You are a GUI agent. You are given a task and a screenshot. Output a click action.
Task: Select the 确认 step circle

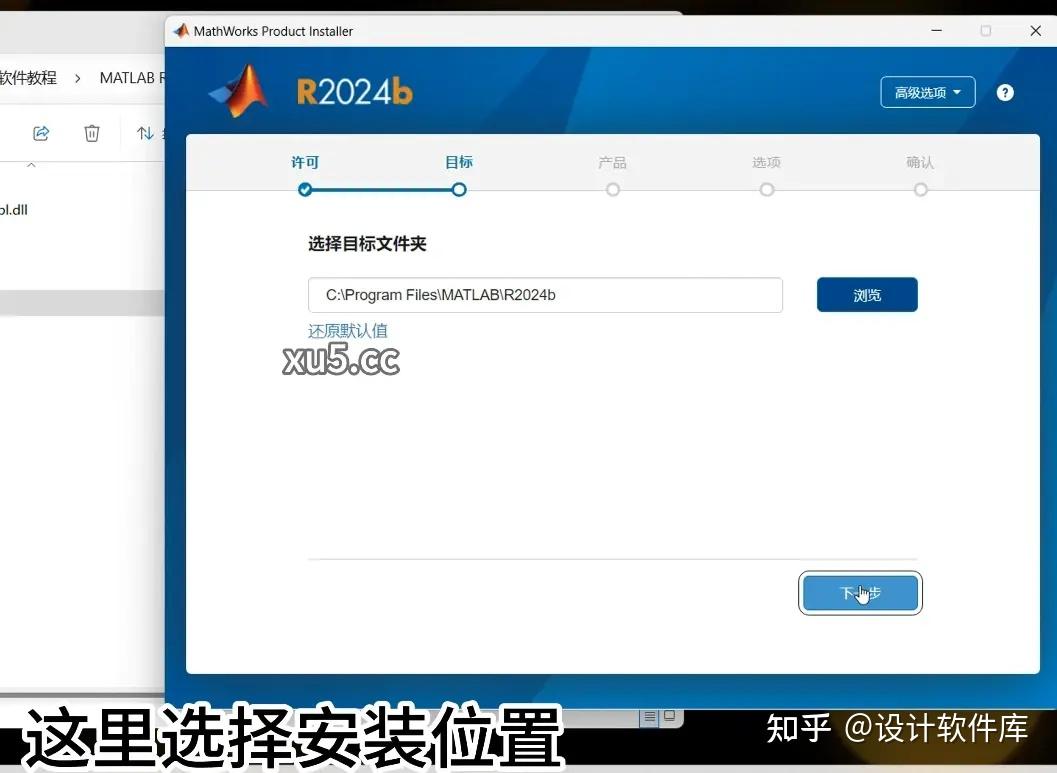920,189
